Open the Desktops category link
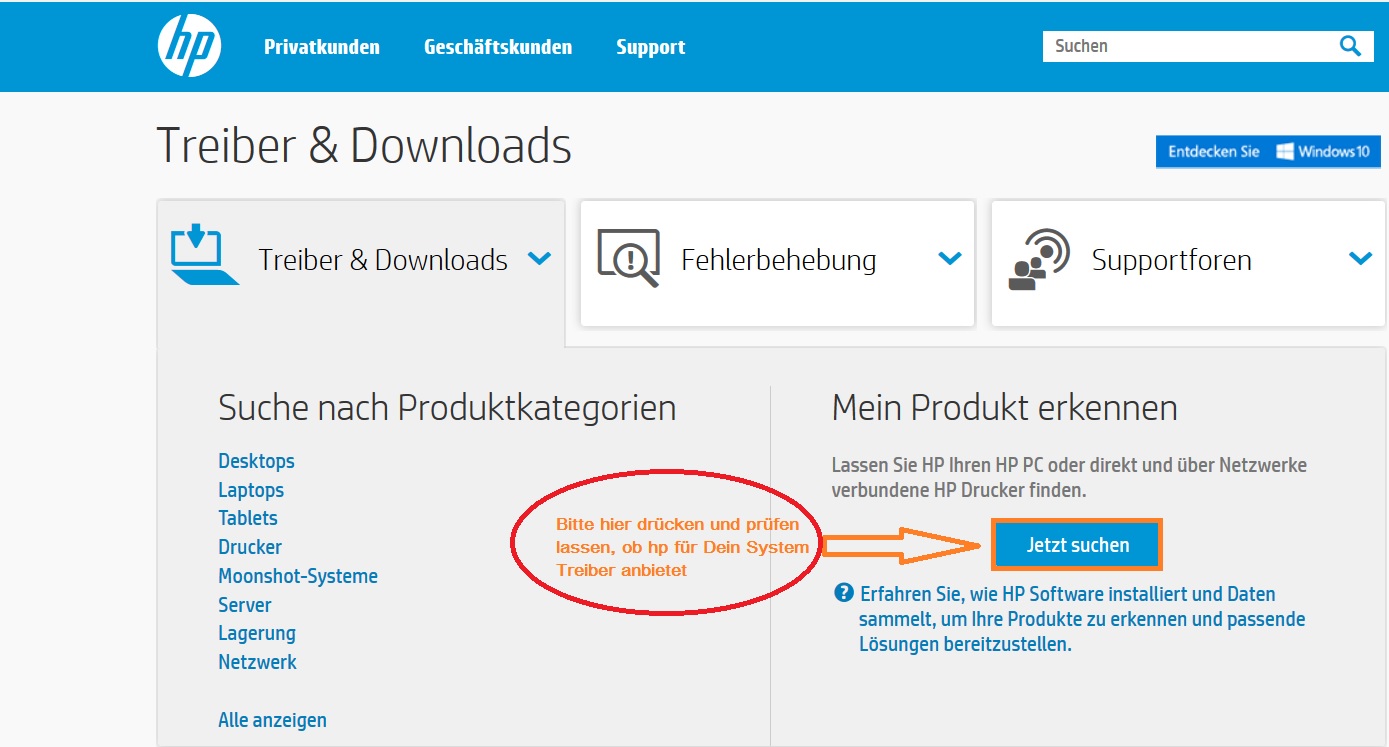 point(256,461)
